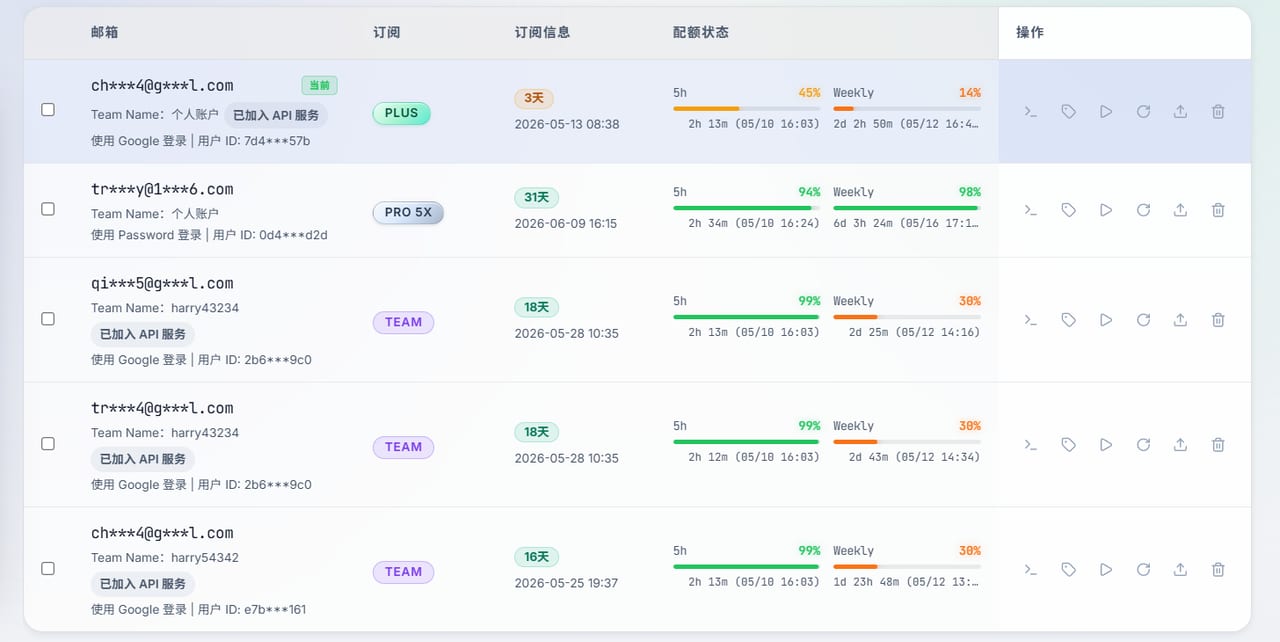Refresh the PRO 5X account row
Viewport: 1280px width, 642px height.
click(1143, 210)
